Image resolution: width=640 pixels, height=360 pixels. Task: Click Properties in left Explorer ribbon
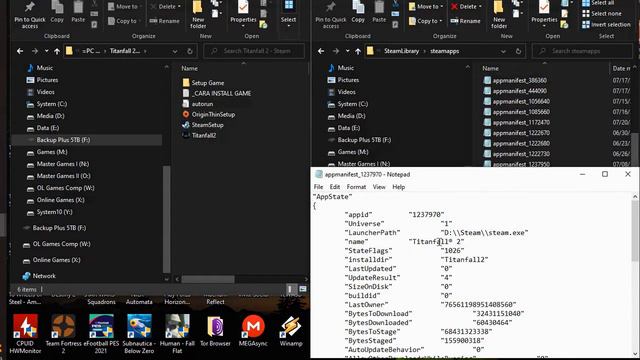[243, 15]
